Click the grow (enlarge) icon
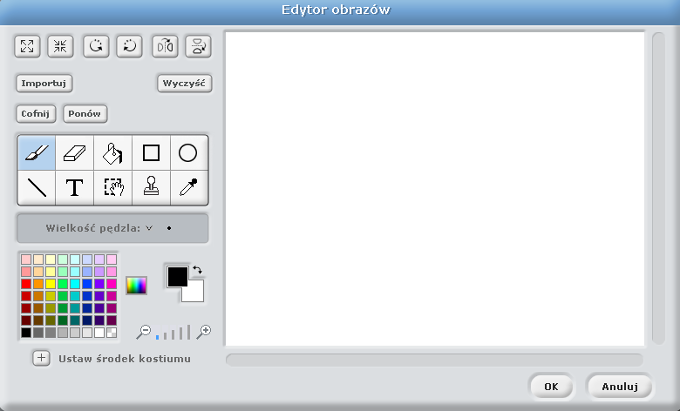Image resolution: width=680 pixels, height=411 pixels. [x=27, y=46]
